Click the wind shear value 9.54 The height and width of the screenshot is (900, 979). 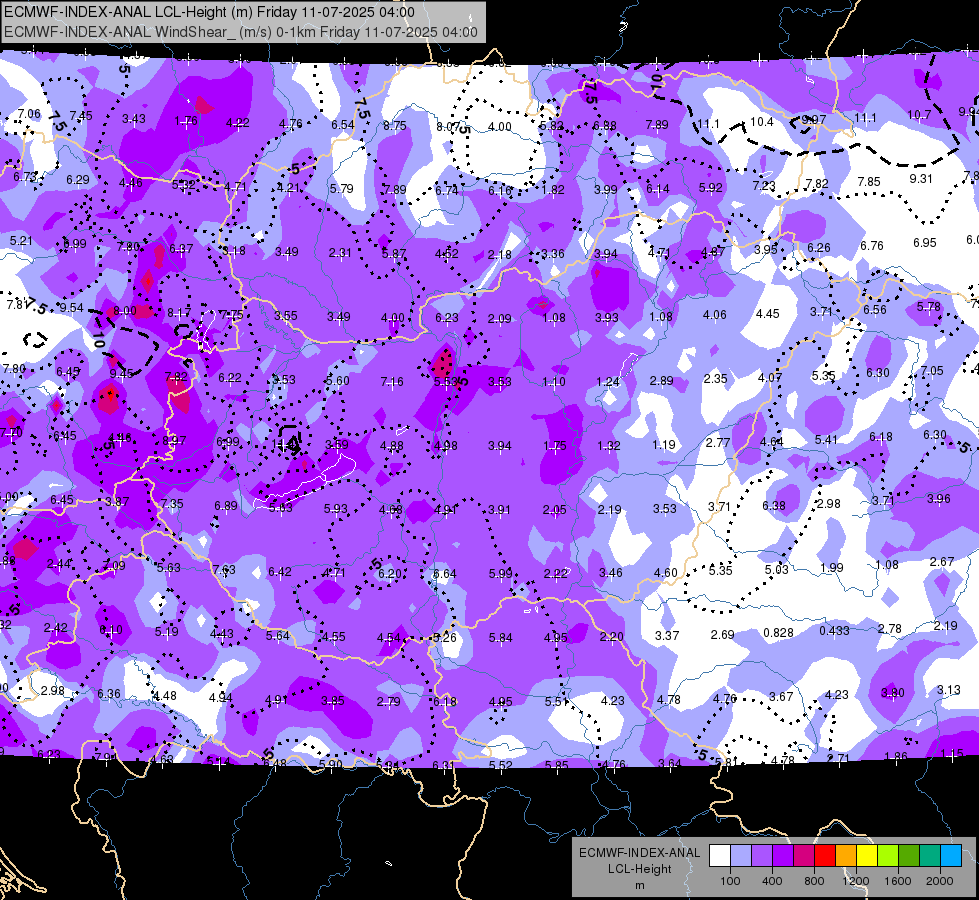(71, 307)
